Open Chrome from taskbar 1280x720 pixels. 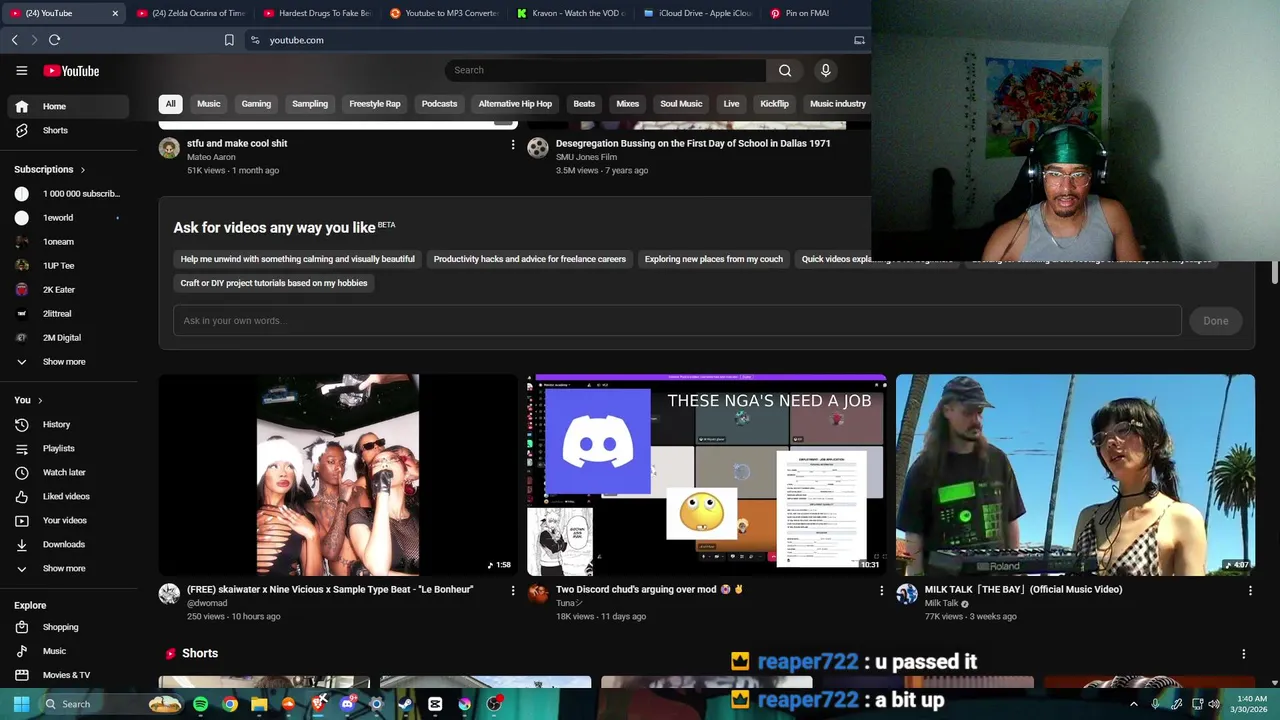coord(230,704)
